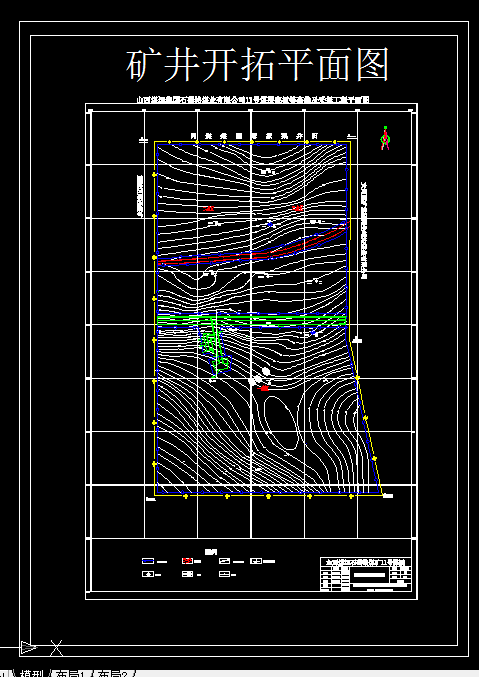Click the blue line legend symbol

click(148, 561)
